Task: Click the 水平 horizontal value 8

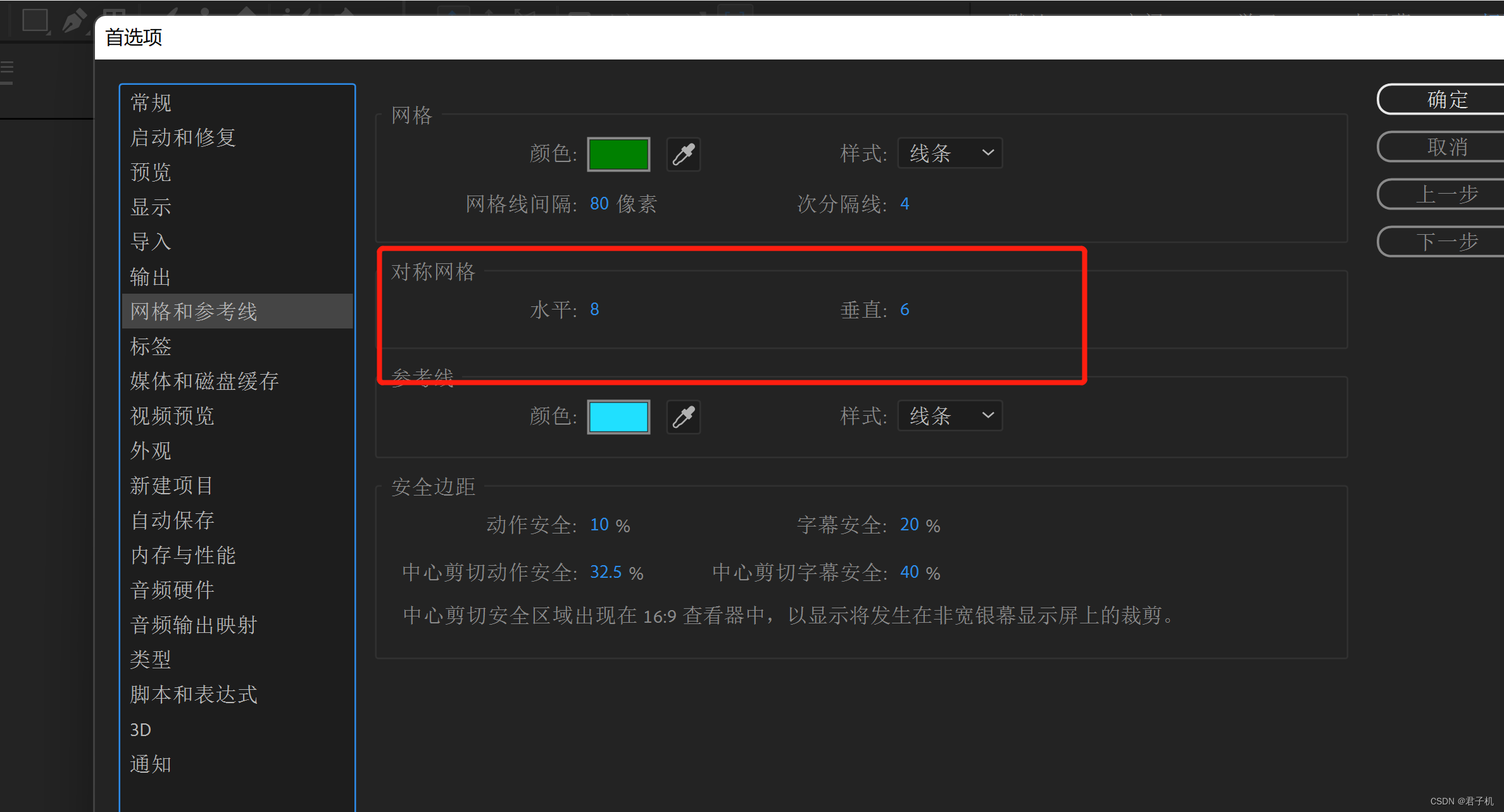Action: (594, 309)
